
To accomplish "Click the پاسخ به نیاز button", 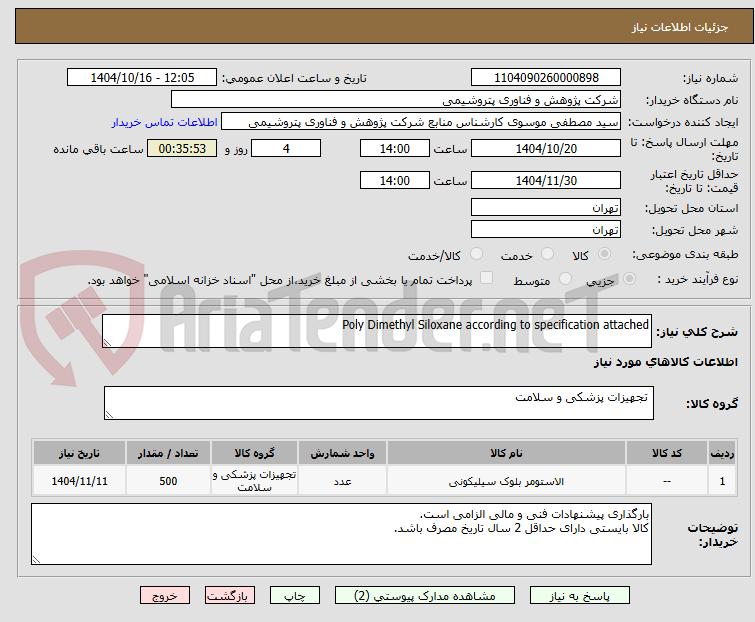I will [x=579, y=596].
